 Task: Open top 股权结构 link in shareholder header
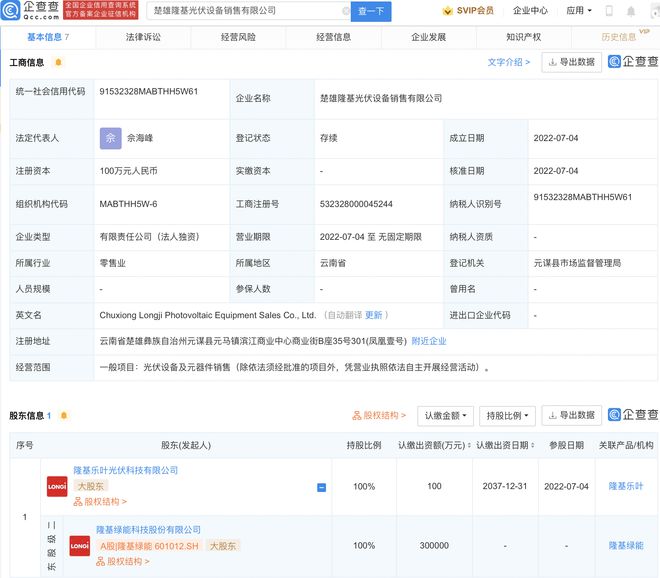point(379,416)
